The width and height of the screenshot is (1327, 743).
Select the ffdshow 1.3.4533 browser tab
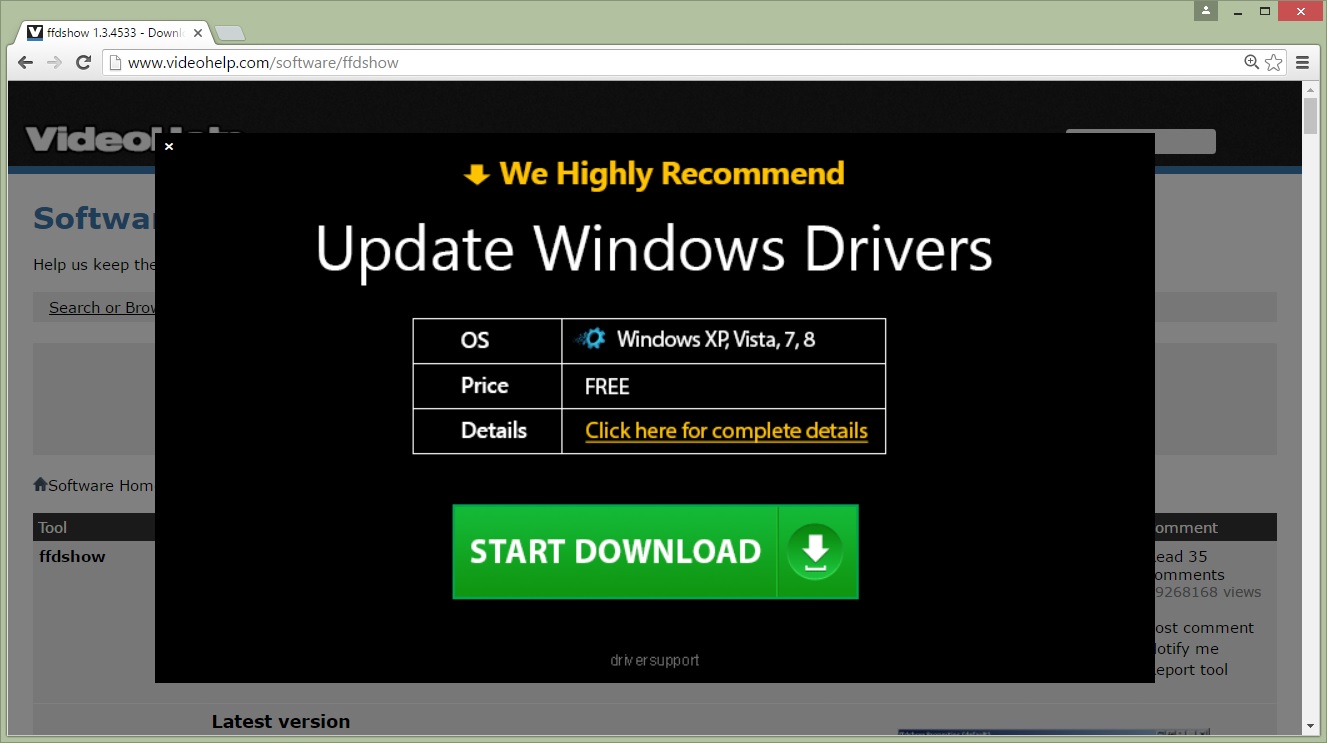tap(112, 32)
